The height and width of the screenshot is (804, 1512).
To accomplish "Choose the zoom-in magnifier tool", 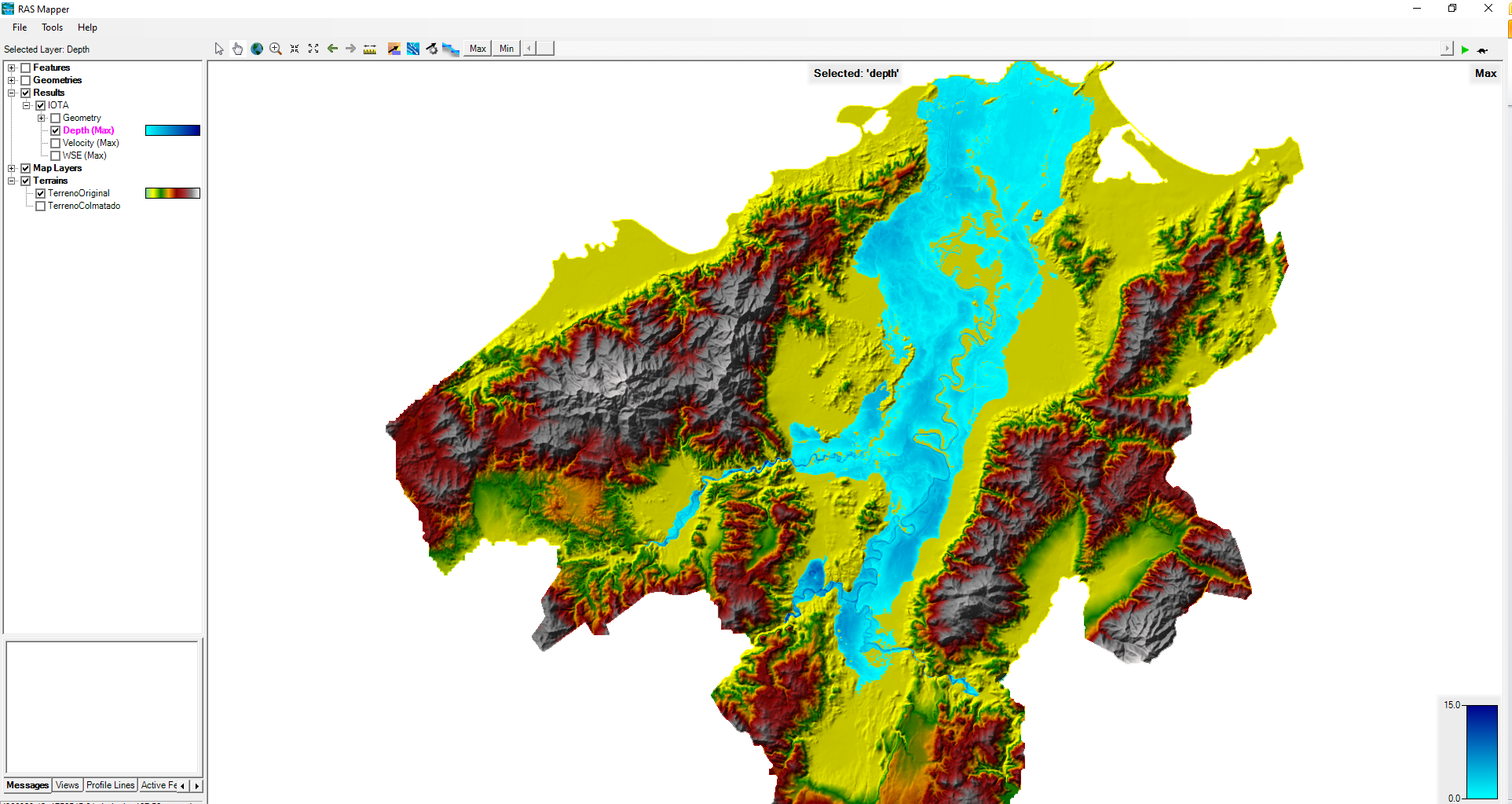I will click(x=276, y=49).
